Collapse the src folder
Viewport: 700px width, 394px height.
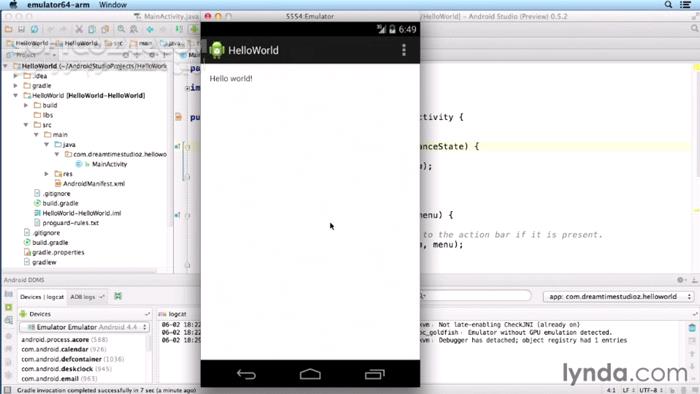26,125
